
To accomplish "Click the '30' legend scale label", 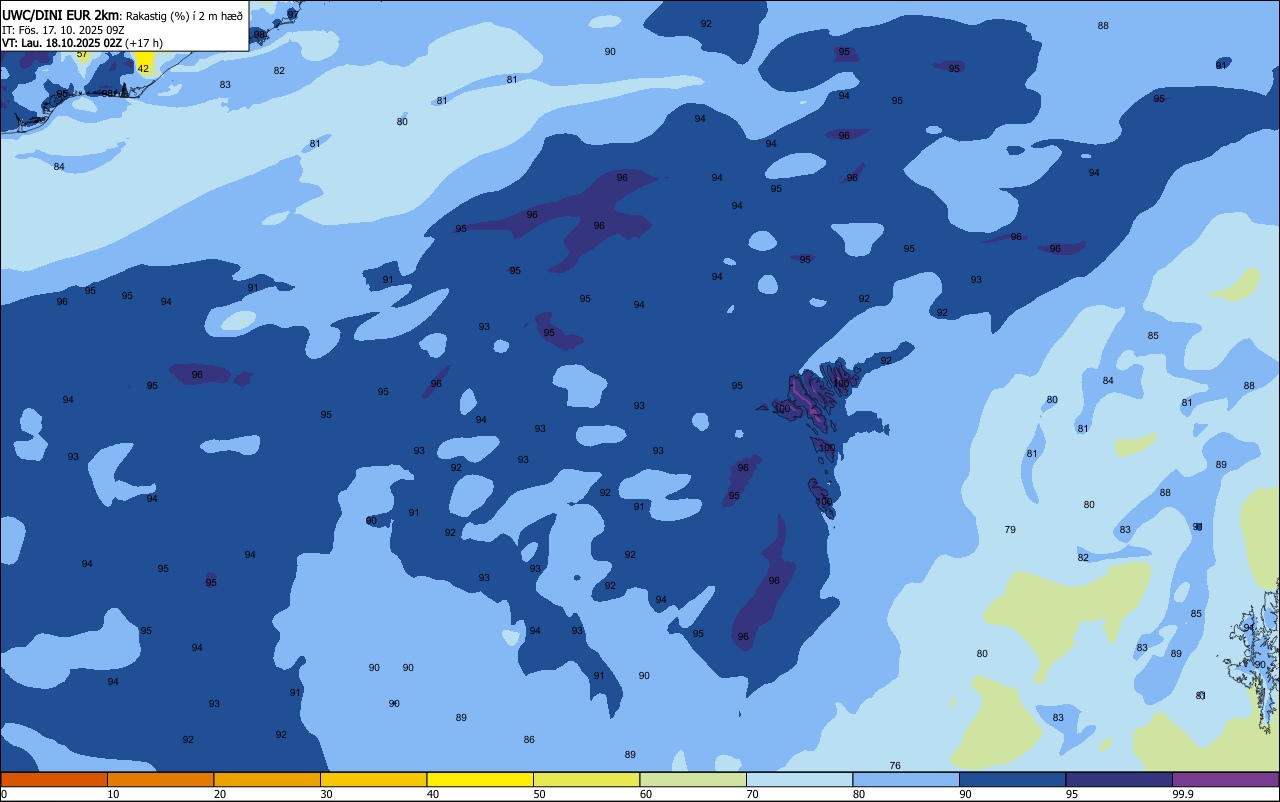I will 326,794.
